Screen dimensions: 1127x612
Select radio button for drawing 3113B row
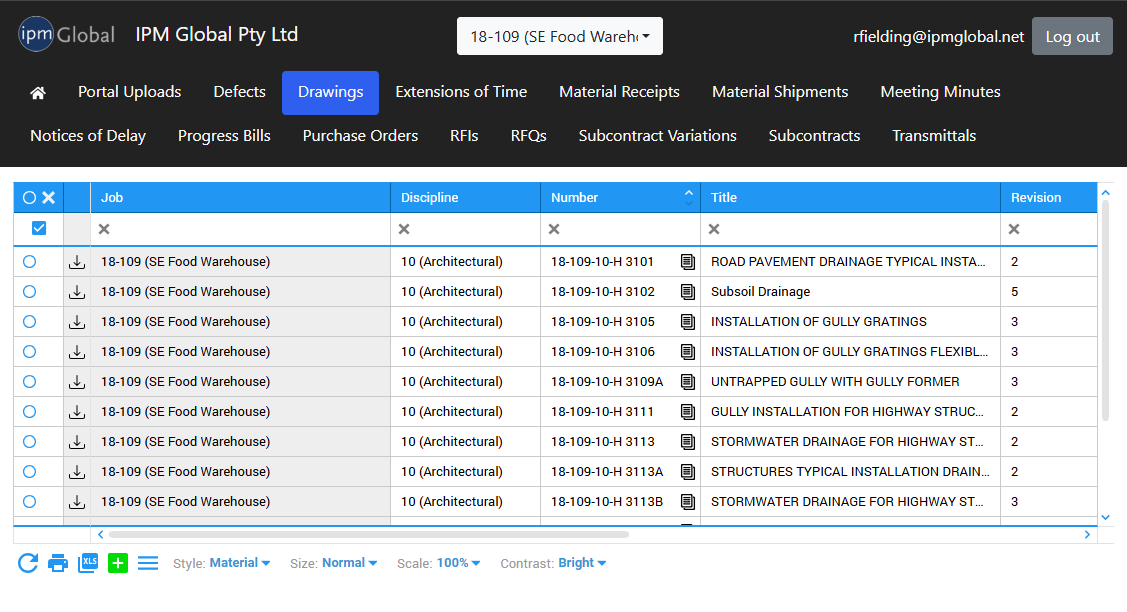coord(29,502)
